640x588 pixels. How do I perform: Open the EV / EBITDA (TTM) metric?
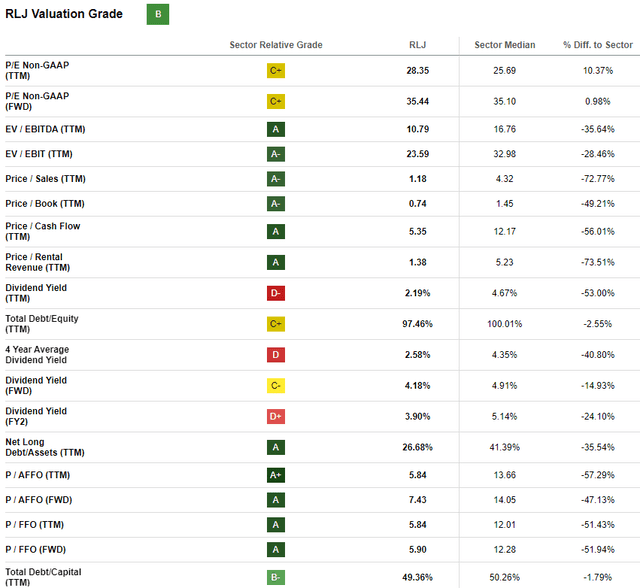point(45,129)
